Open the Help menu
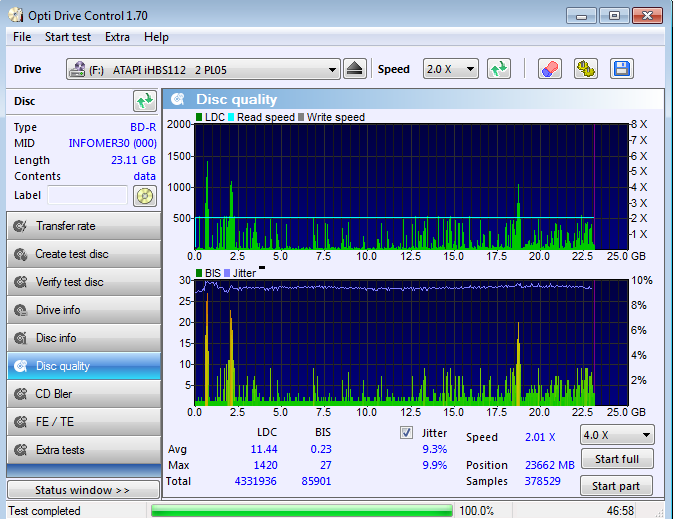Image resolution: width=675 pixels, height=519 pixels. 156,37
